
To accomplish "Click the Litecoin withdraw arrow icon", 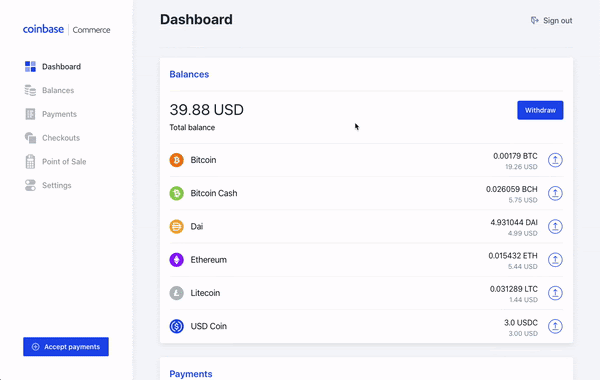I will pos(555,293).
